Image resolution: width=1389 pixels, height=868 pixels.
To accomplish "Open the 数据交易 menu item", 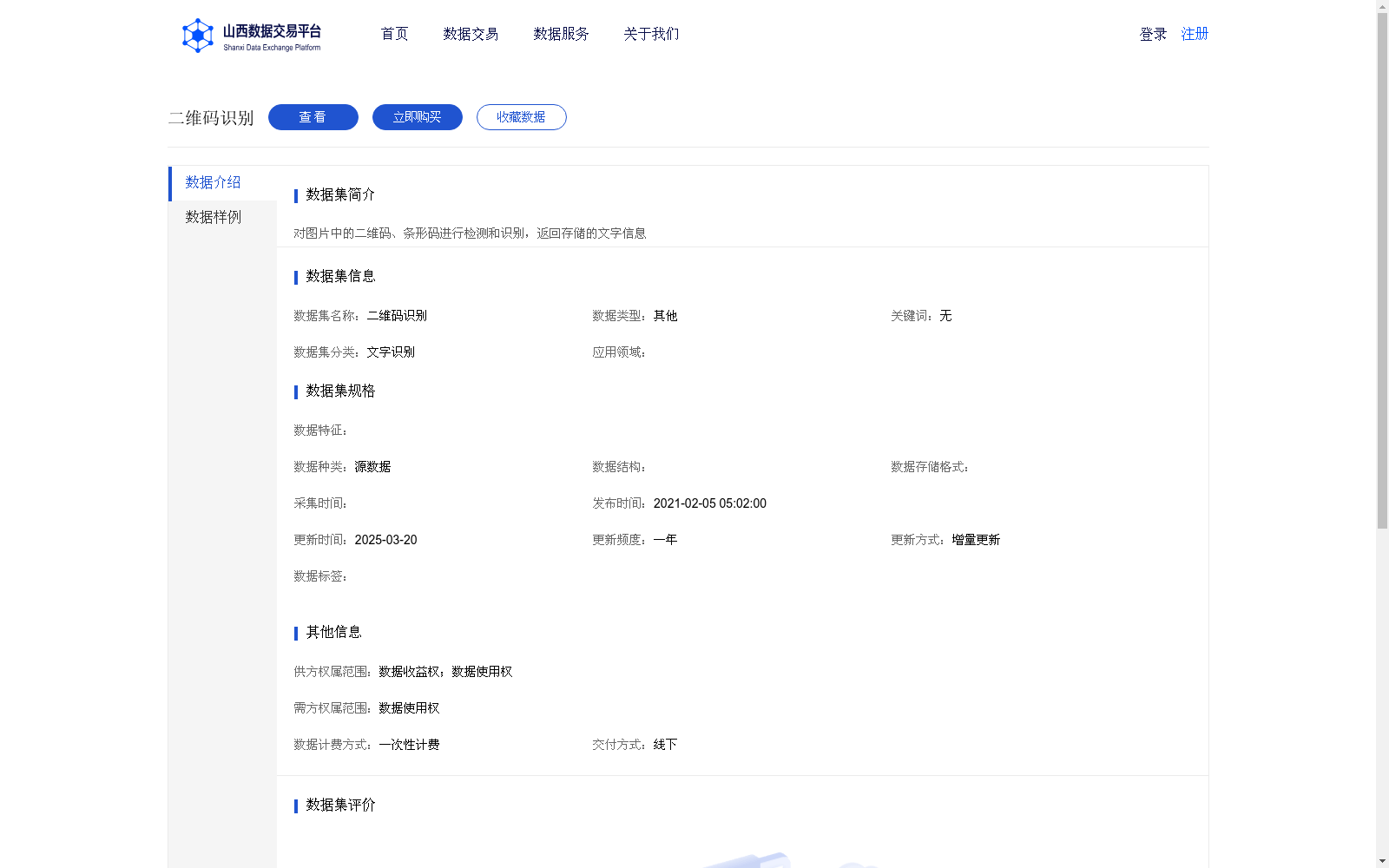I will click(471, 34).
